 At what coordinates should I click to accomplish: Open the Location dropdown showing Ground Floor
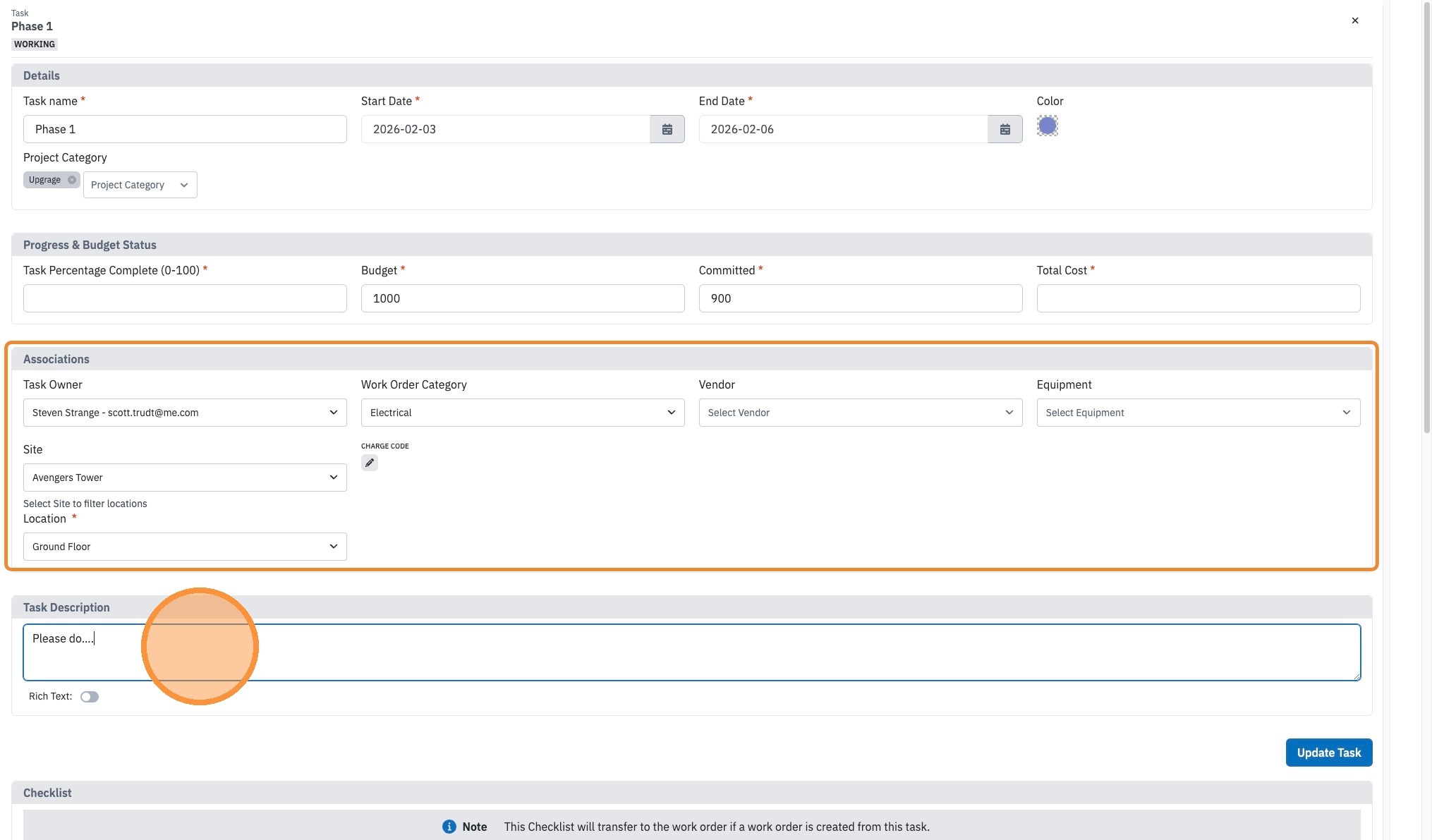(x=185, y=547)
